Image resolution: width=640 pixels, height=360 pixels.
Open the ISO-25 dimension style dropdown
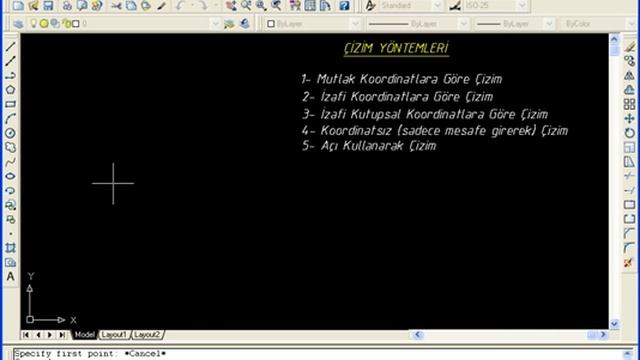pos(522,5)
